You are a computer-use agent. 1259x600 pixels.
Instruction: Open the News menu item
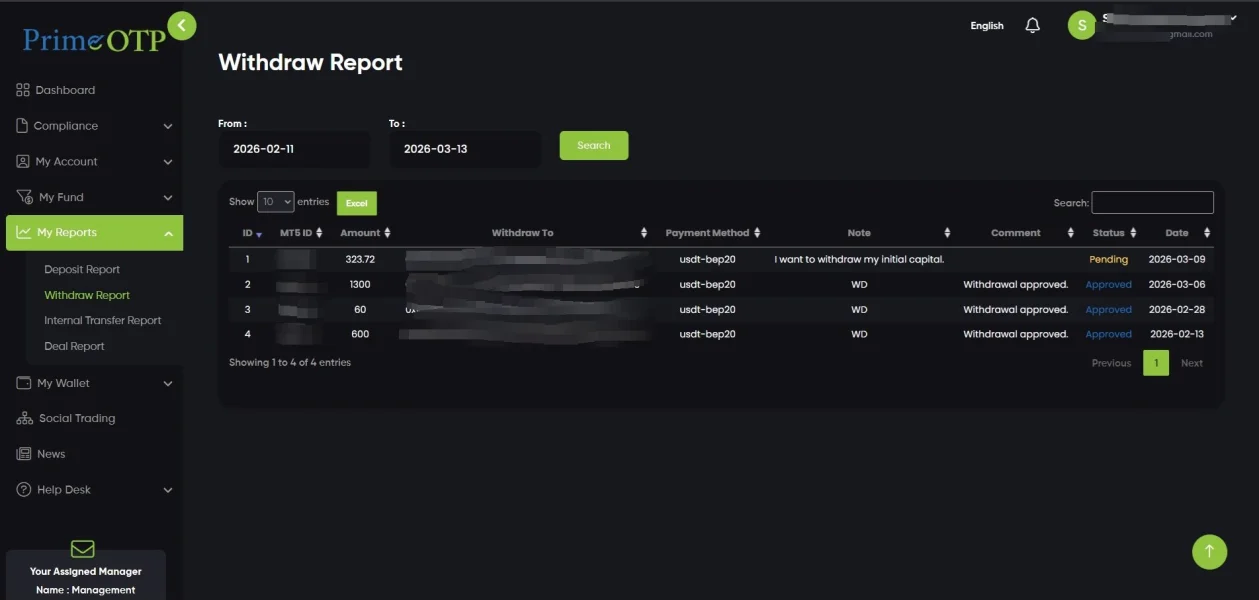point(51,454)
